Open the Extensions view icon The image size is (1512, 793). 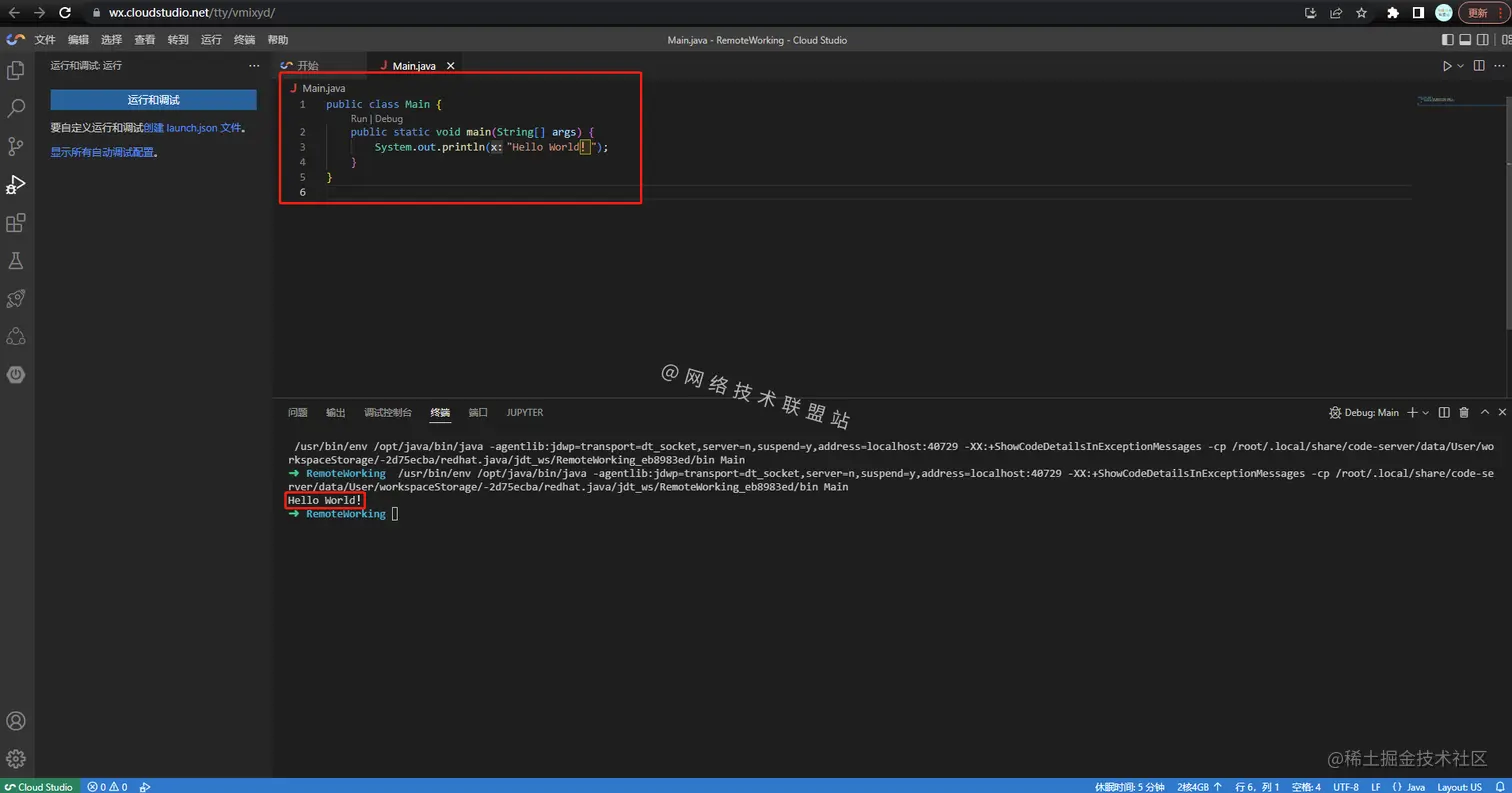point(15,223)
